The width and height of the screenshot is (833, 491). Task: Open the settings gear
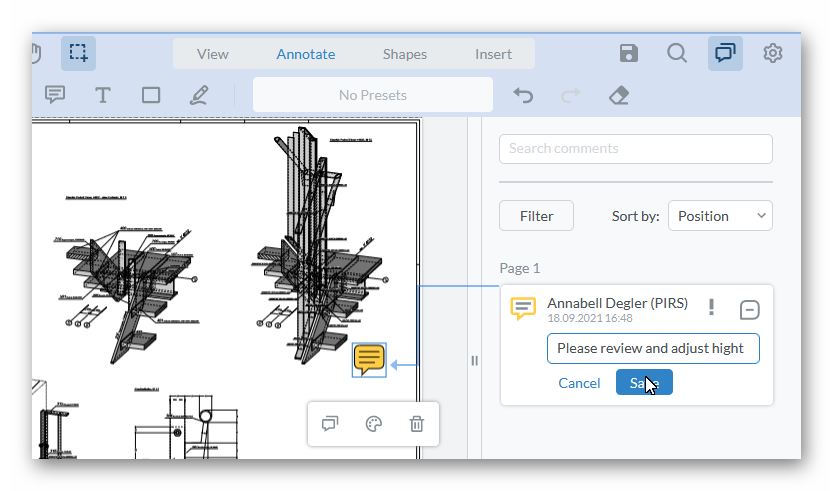point(772,53)
